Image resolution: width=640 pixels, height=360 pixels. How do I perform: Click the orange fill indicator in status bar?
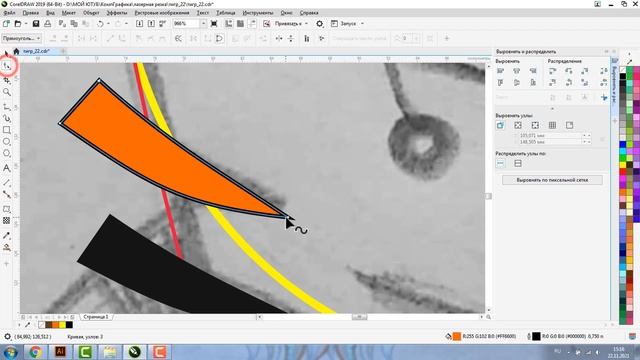click(x=457, y=336)
